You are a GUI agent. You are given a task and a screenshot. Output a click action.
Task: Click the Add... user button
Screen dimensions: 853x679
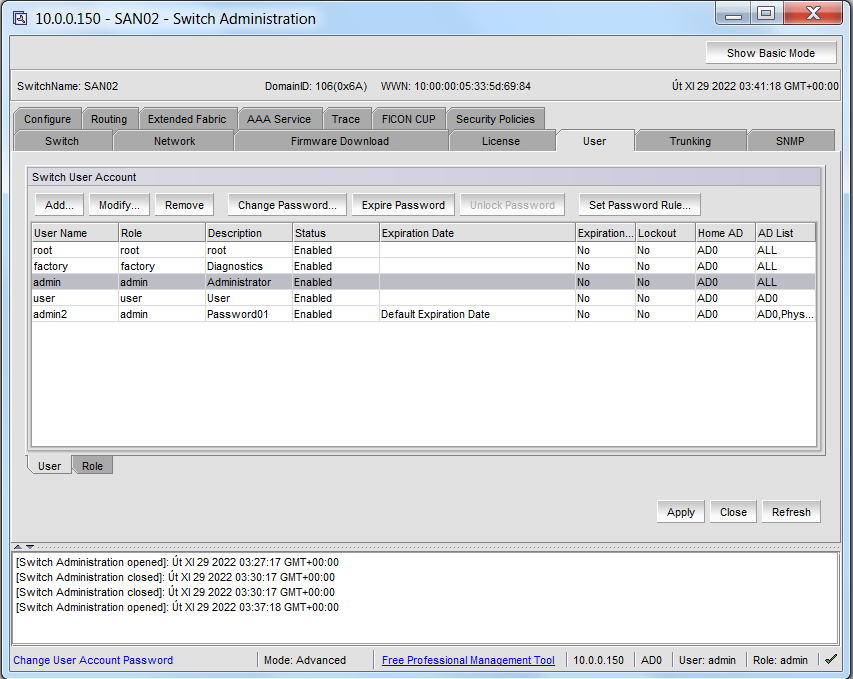(59, 205)
